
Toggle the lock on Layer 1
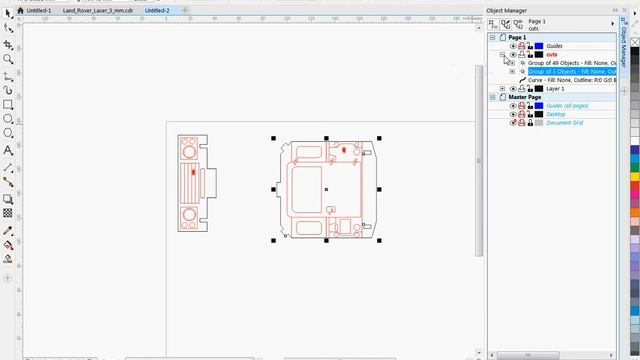530,89
